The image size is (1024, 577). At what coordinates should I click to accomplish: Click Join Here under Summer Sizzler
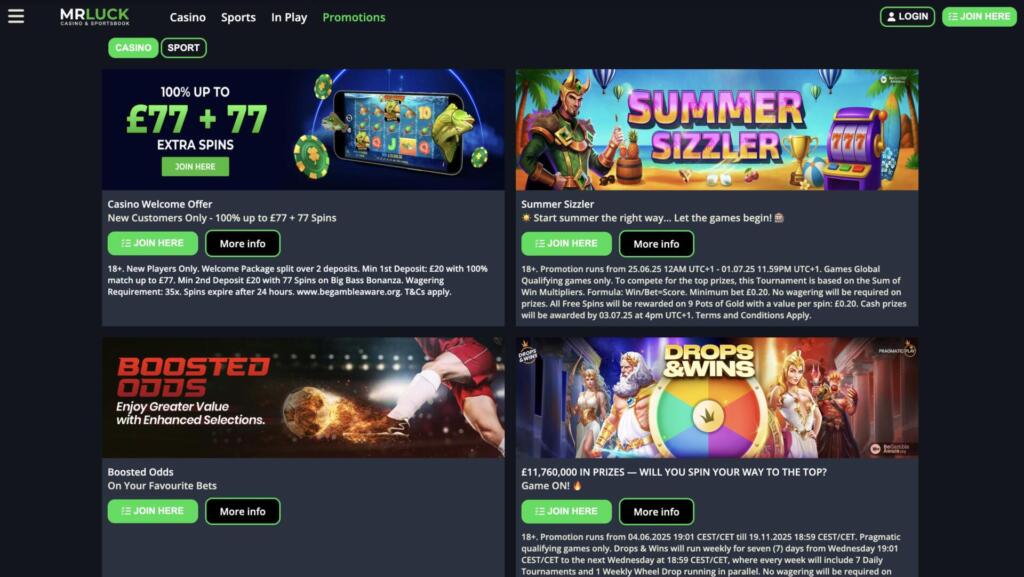pyautogui.click(x=566, y=243)
